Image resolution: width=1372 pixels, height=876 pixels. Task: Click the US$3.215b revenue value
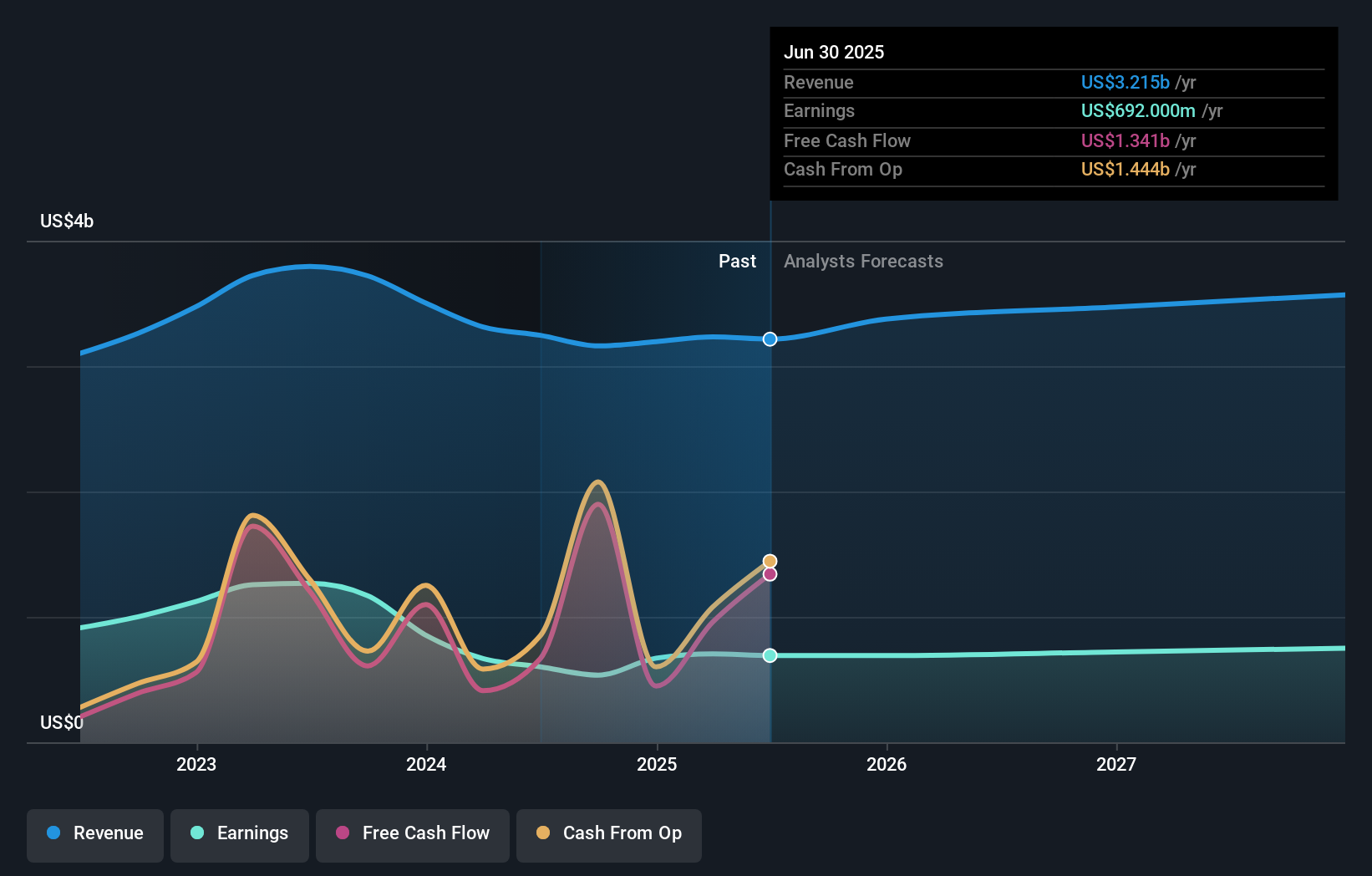tap(1125, 82)
